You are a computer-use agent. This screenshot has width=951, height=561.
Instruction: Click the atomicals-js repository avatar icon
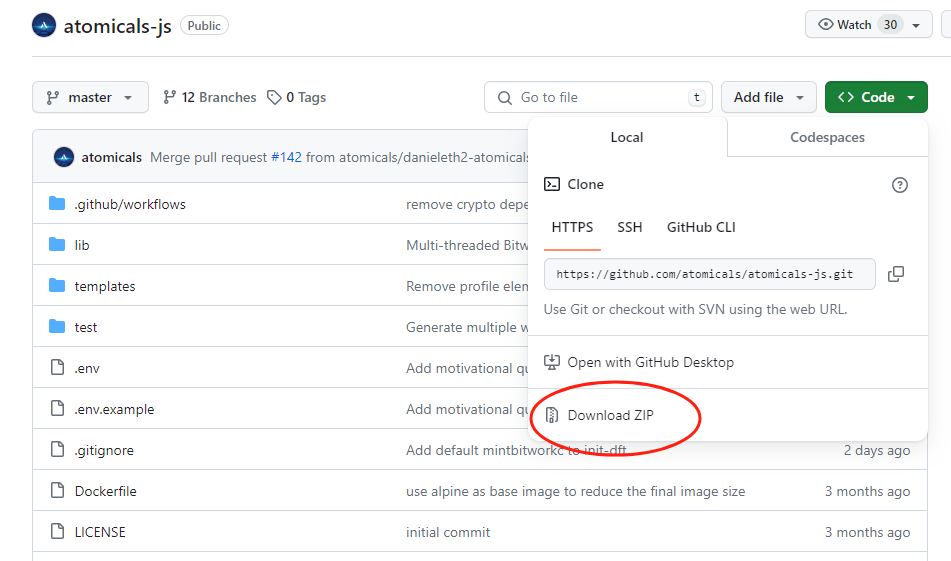coord(44,25)
